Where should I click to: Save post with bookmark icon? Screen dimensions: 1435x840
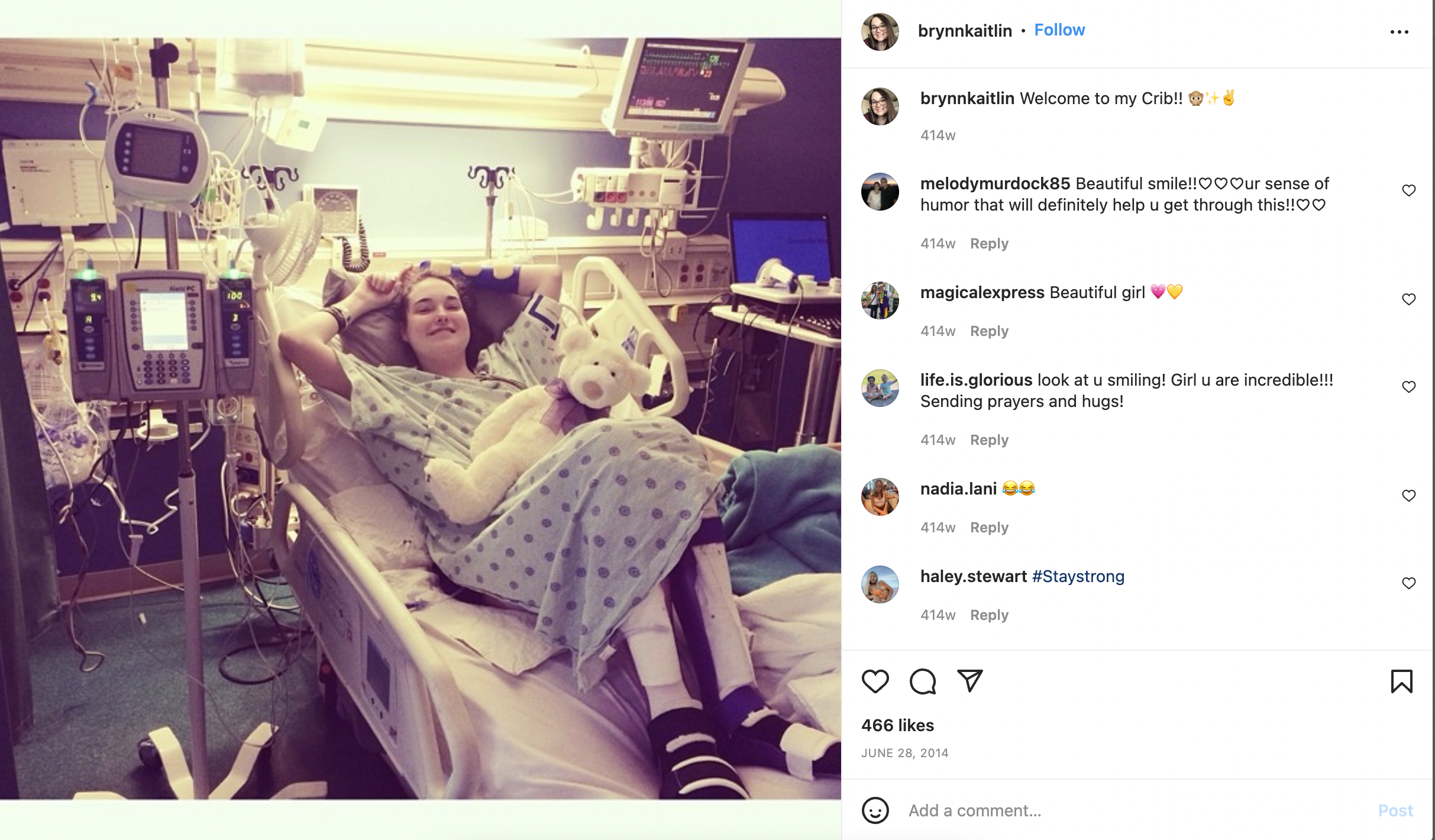(1401, 681)
